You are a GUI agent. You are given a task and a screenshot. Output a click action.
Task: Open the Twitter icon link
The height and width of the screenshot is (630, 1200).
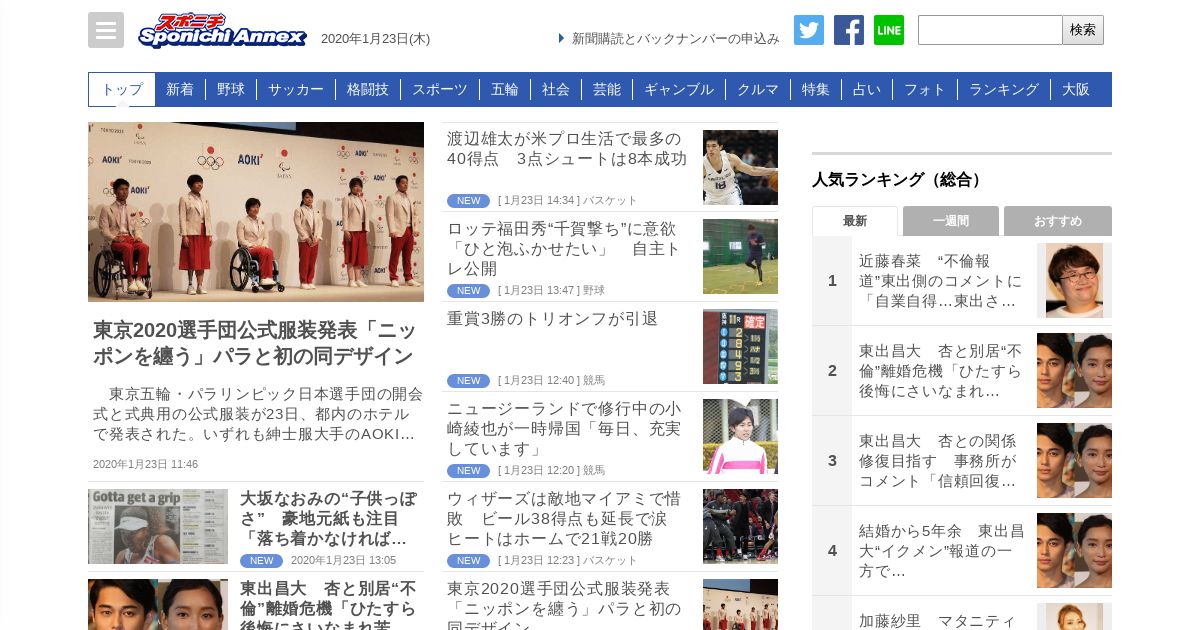click(809, 30)
